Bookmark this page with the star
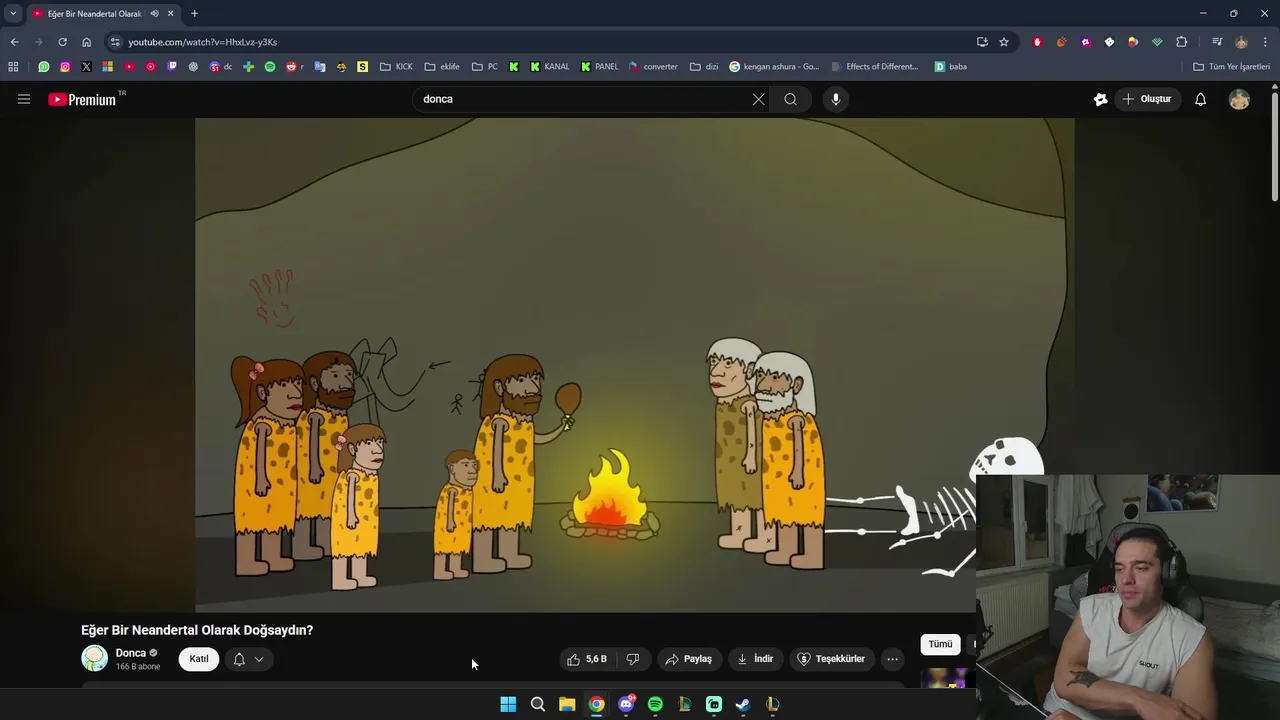 [1004, 42]
